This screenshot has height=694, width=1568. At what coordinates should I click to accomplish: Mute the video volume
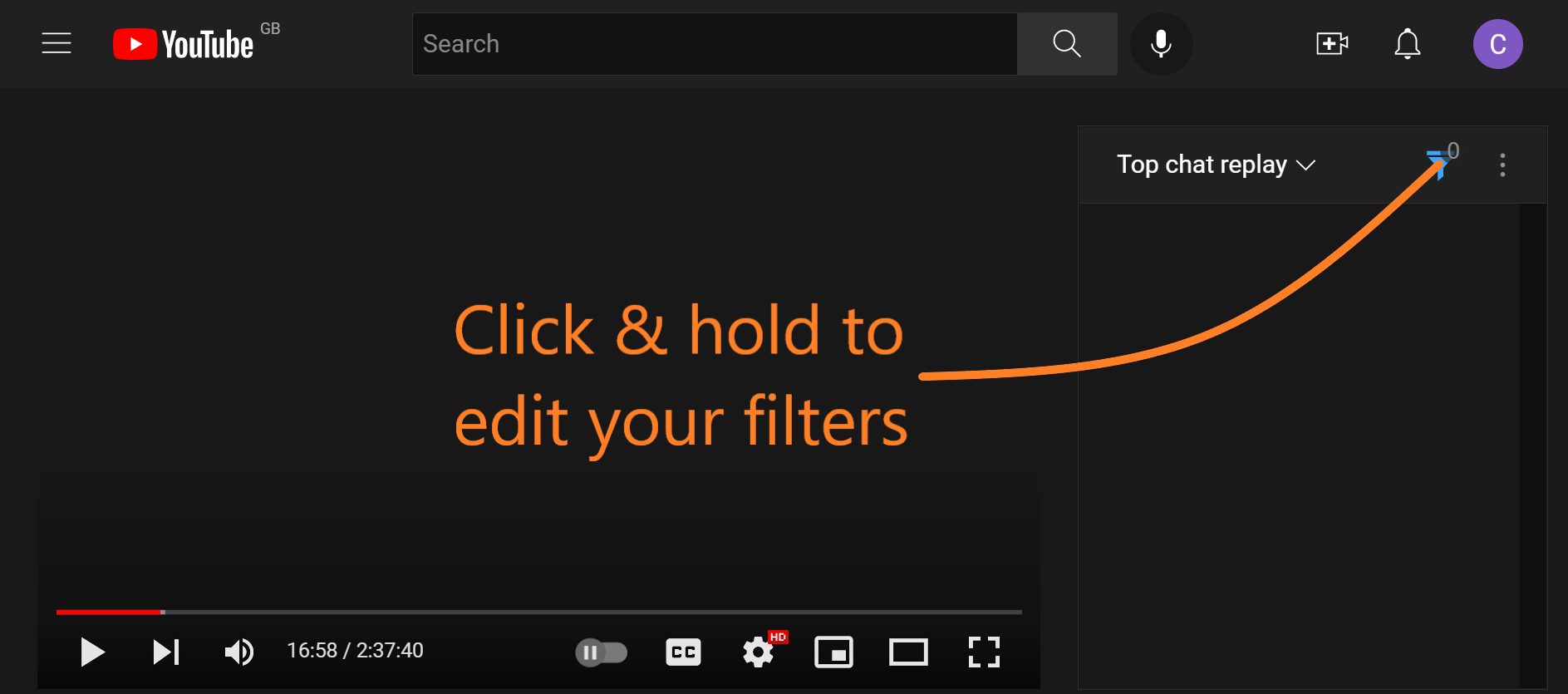point(239,652)
